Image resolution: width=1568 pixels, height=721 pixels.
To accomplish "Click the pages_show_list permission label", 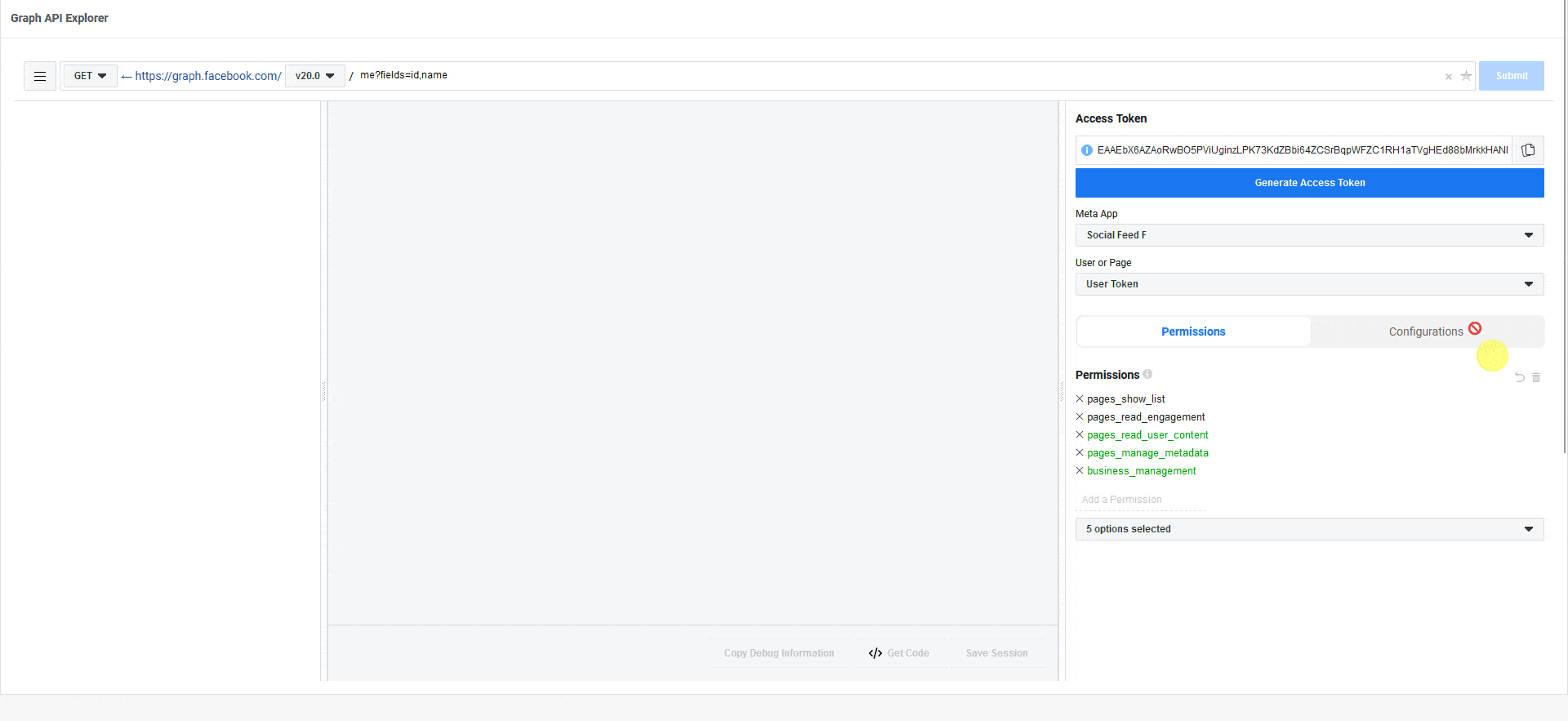I will (x=1125, y=399).
